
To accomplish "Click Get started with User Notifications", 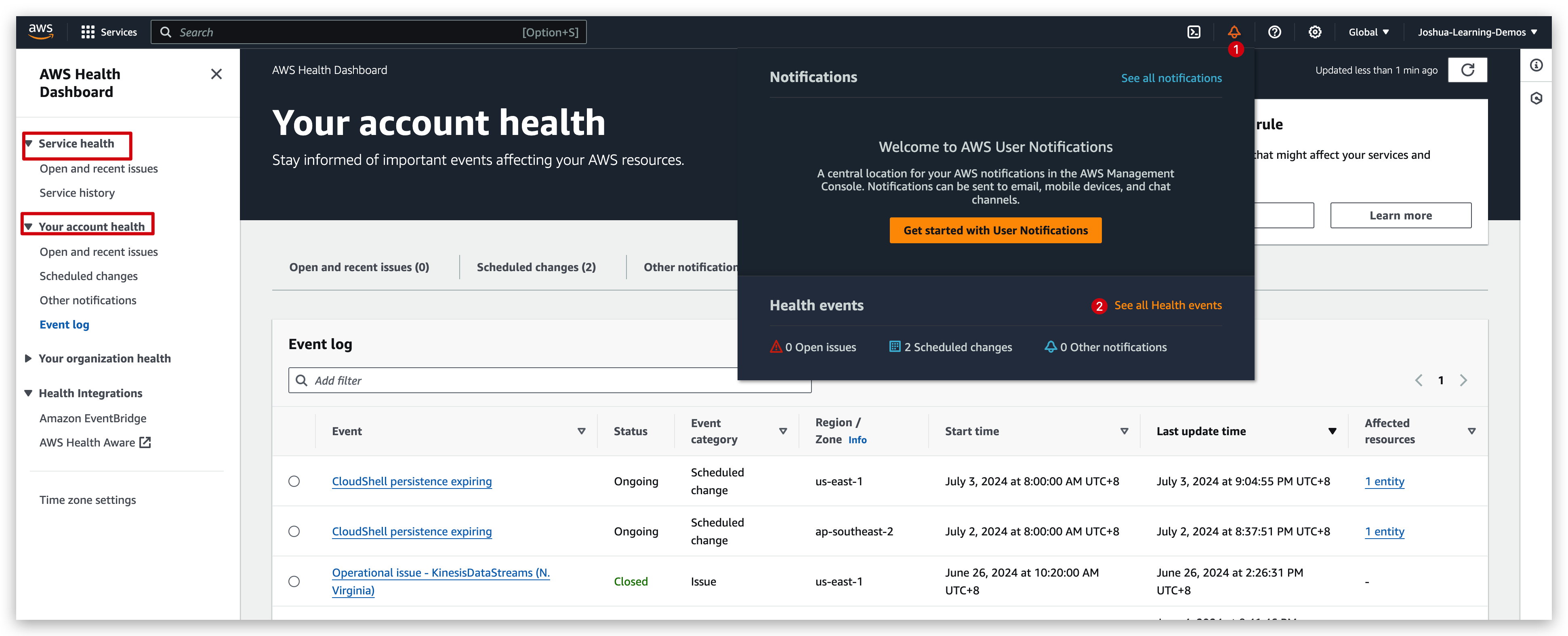I will coord(995,230).
